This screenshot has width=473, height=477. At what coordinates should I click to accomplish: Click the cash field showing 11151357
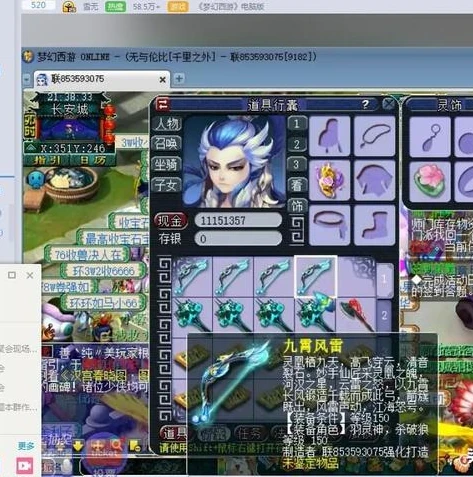click(238, 220)
